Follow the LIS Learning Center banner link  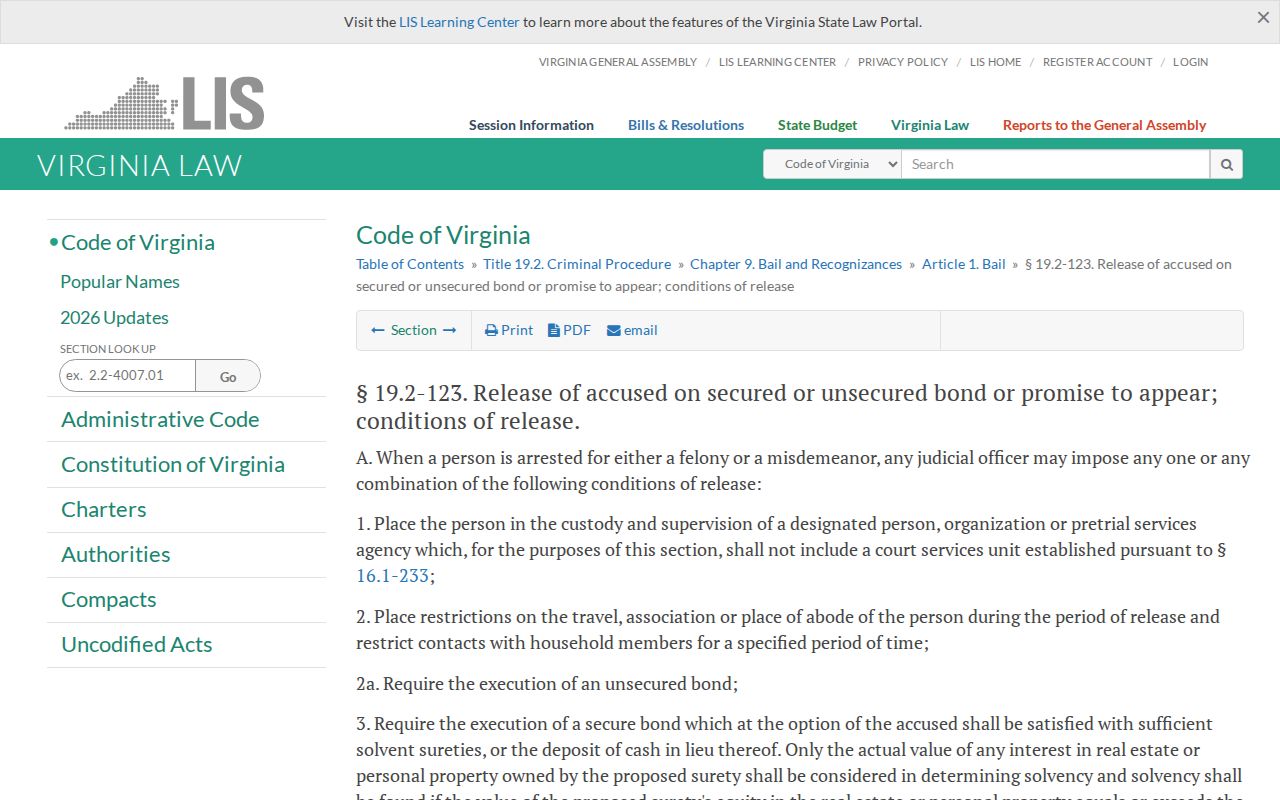click(459, 22)
